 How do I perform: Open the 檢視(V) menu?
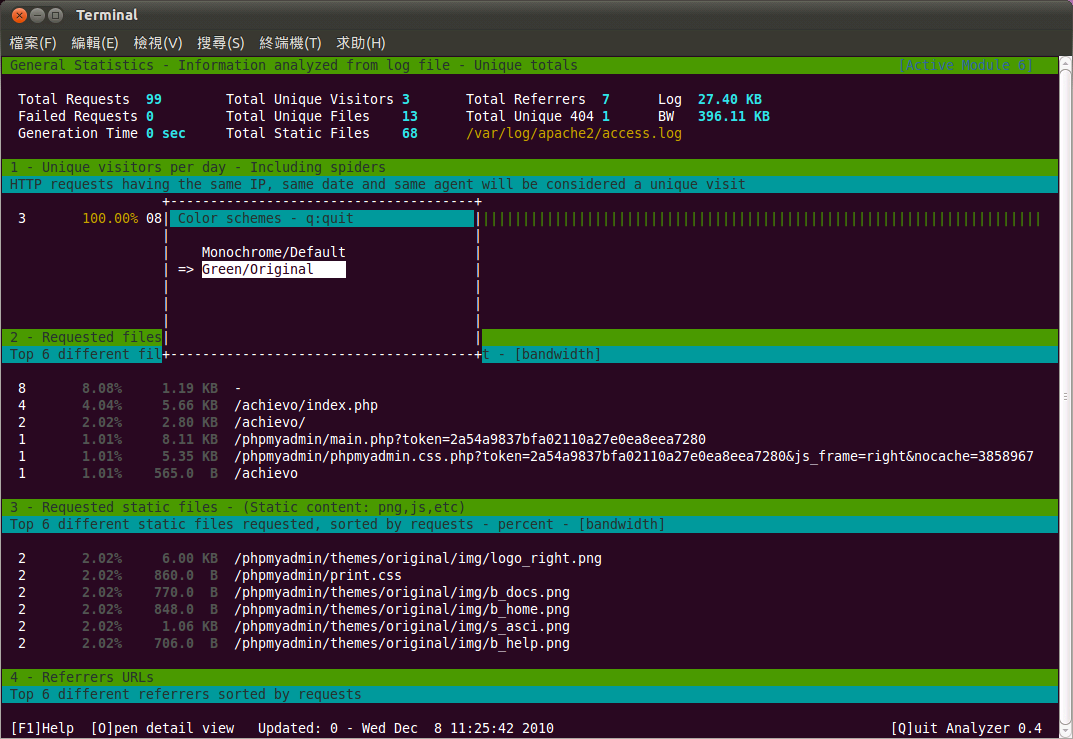pyautogui.click(x=157, y=43)
